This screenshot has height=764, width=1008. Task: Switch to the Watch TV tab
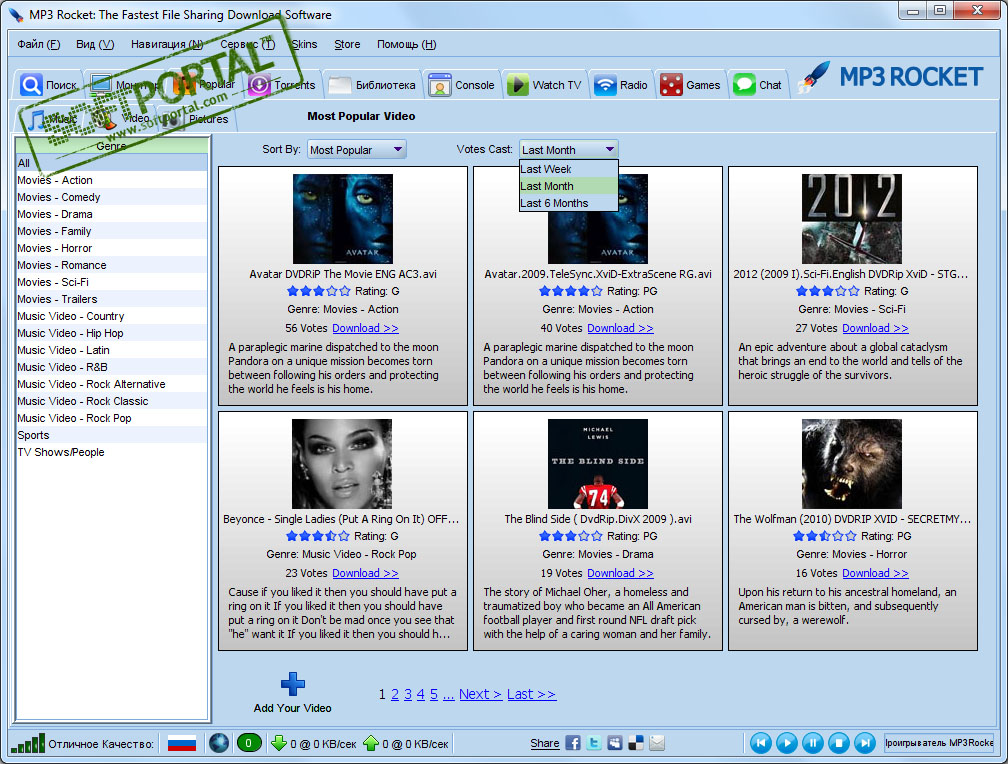[x=544, y=85]
